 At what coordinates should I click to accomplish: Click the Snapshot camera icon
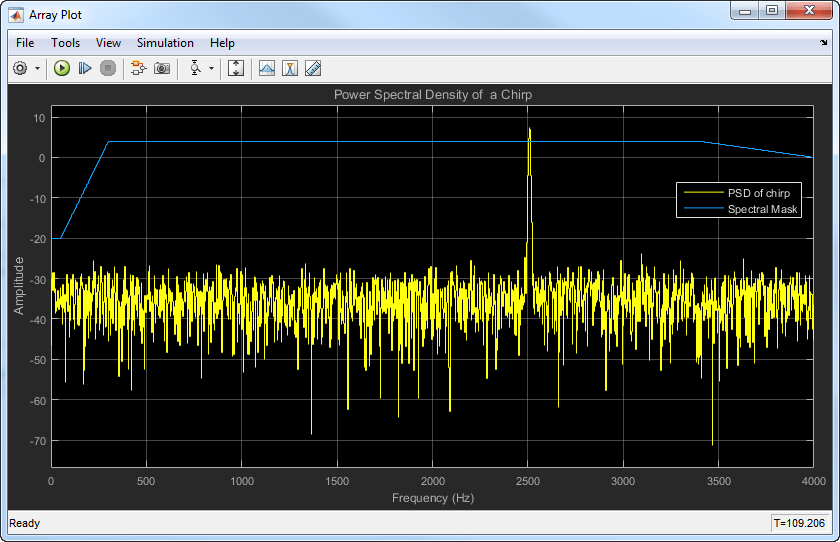[162, 69]
